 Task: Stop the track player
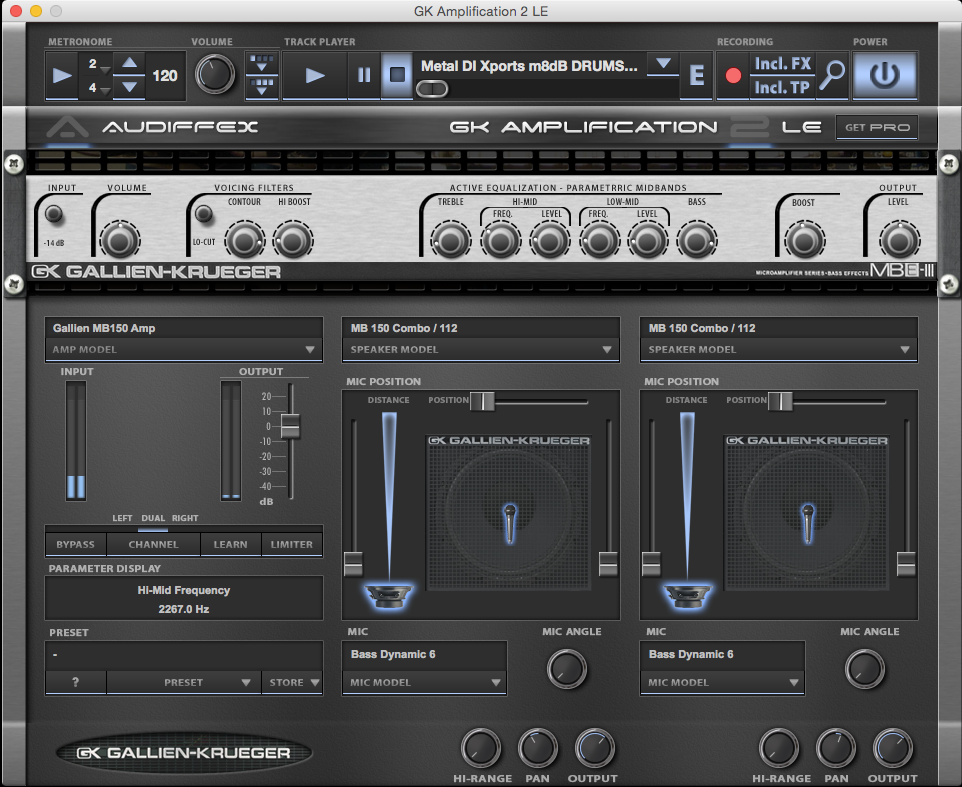point(397,76)
